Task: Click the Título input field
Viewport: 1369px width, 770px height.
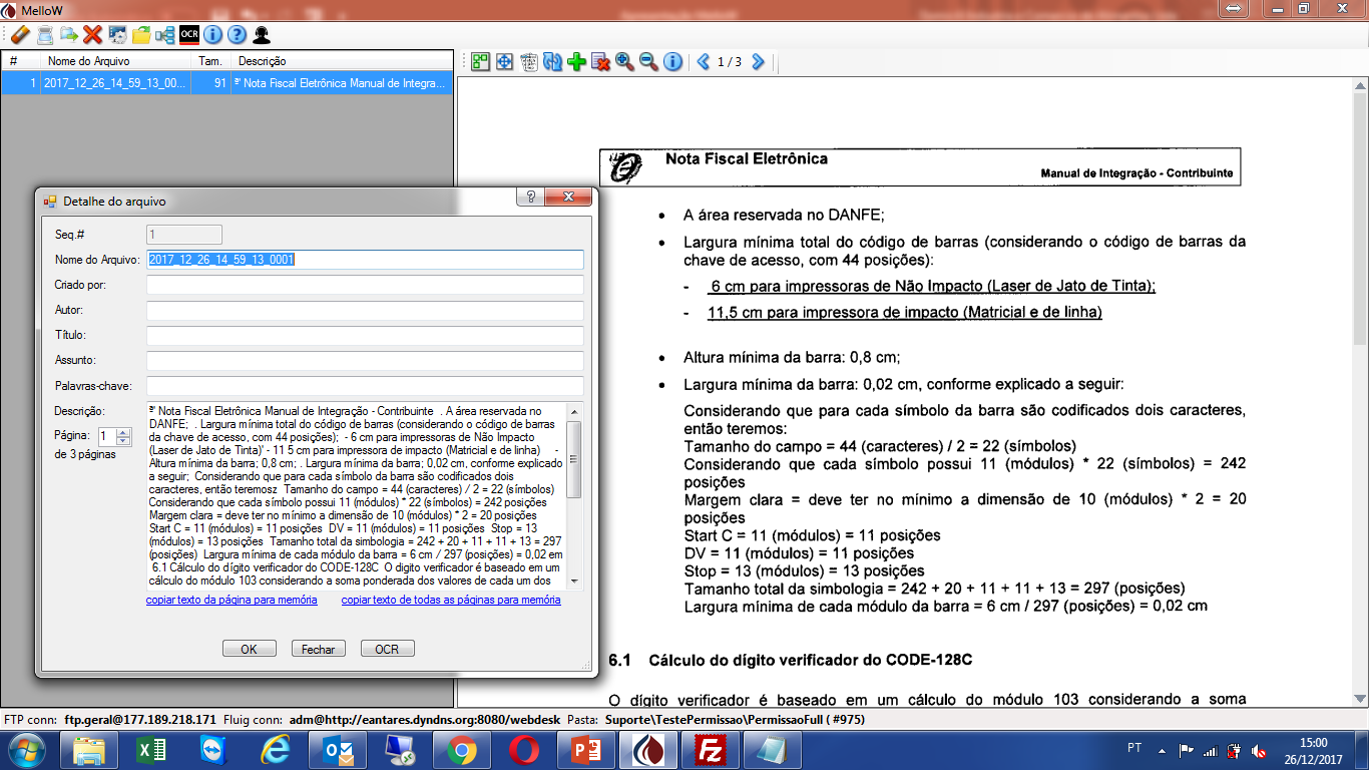Action: coord(364,335)
